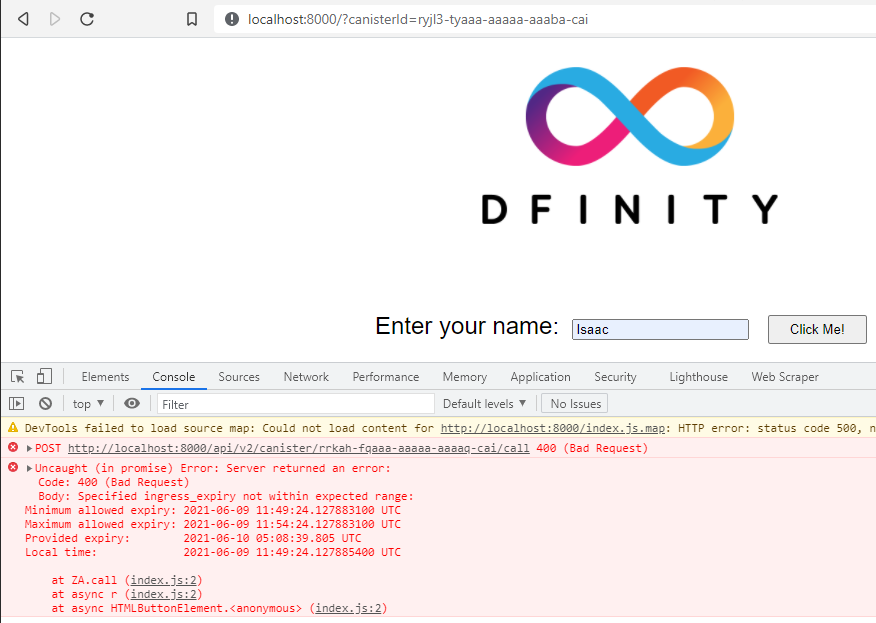Click the red error icon beside Uncaught
Screen dimensions: 876x623
[x=13, y=467]
